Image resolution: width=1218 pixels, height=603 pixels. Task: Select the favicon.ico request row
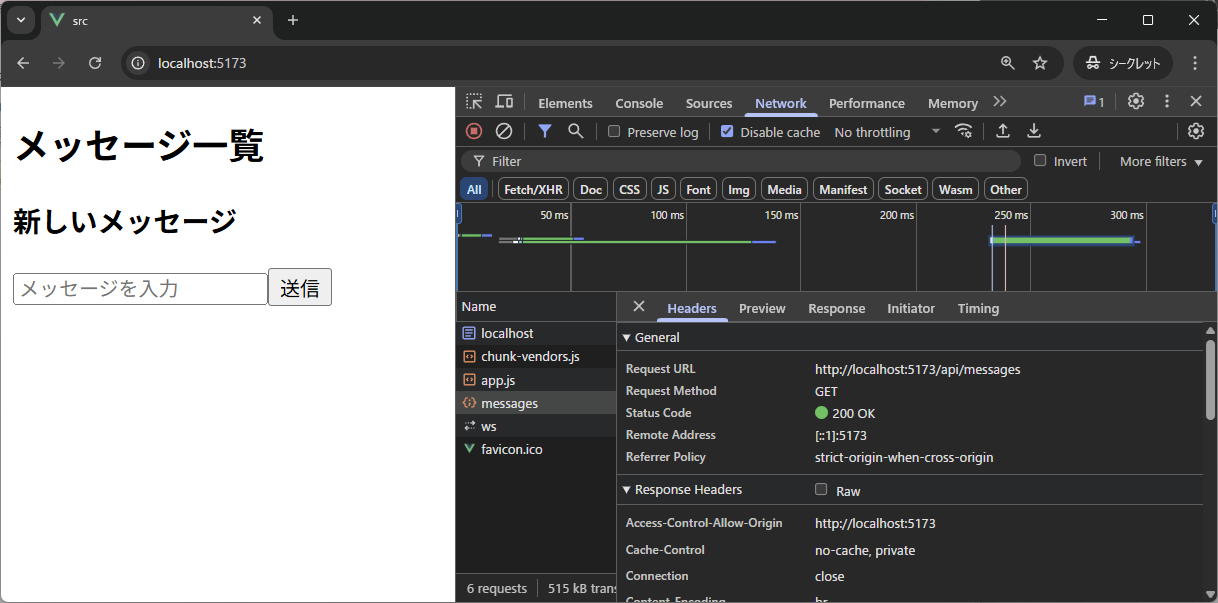[536, 449]
